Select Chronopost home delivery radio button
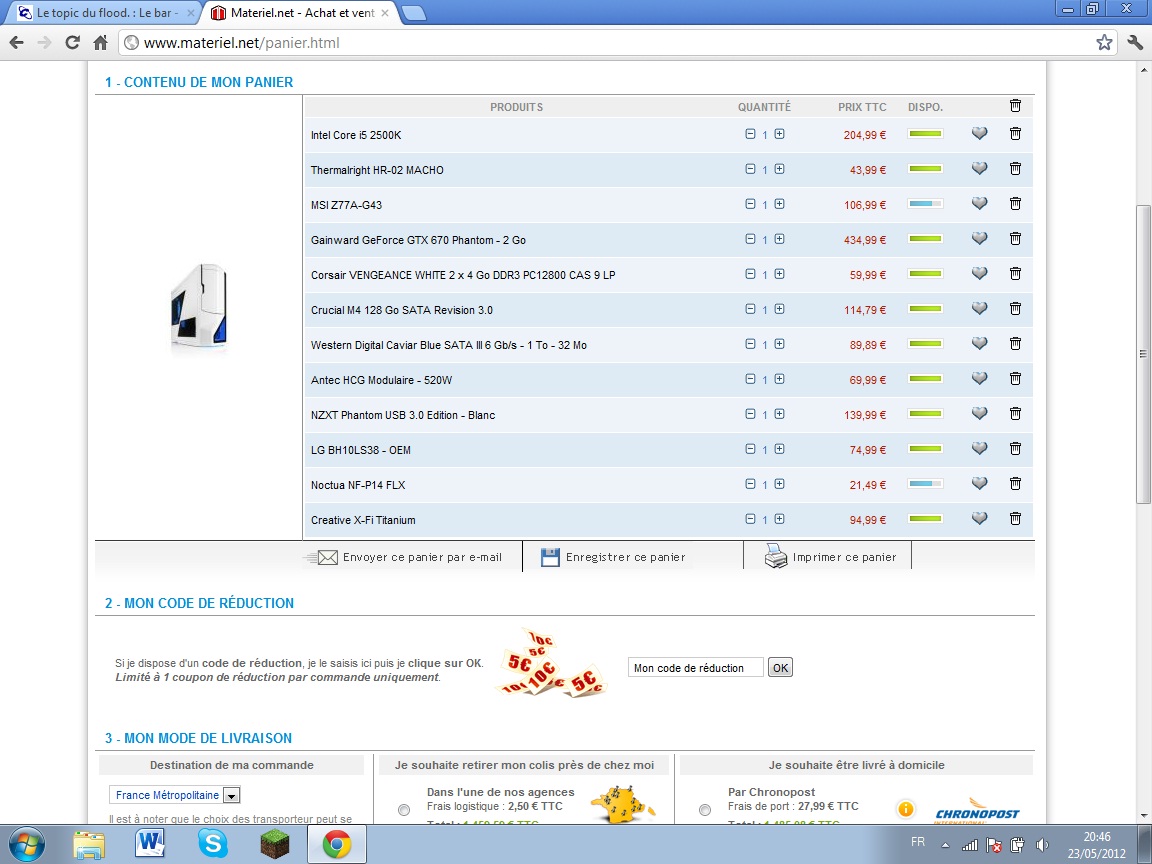 coord(705,810)
